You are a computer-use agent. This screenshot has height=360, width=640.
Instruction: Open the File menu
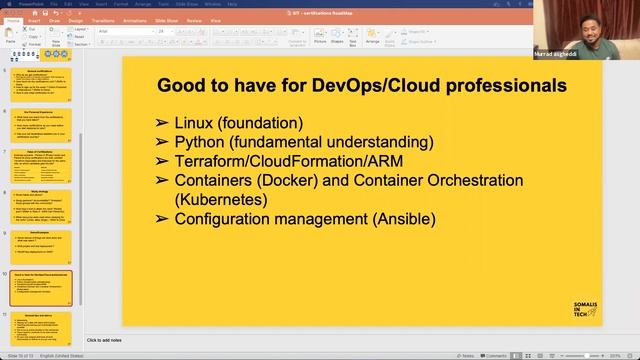pos(53,4)
